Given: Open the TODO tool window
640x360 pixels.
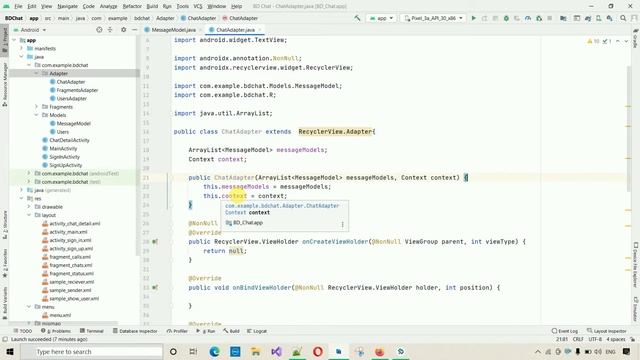Looking at the screenshot, I should pos(22,331).
